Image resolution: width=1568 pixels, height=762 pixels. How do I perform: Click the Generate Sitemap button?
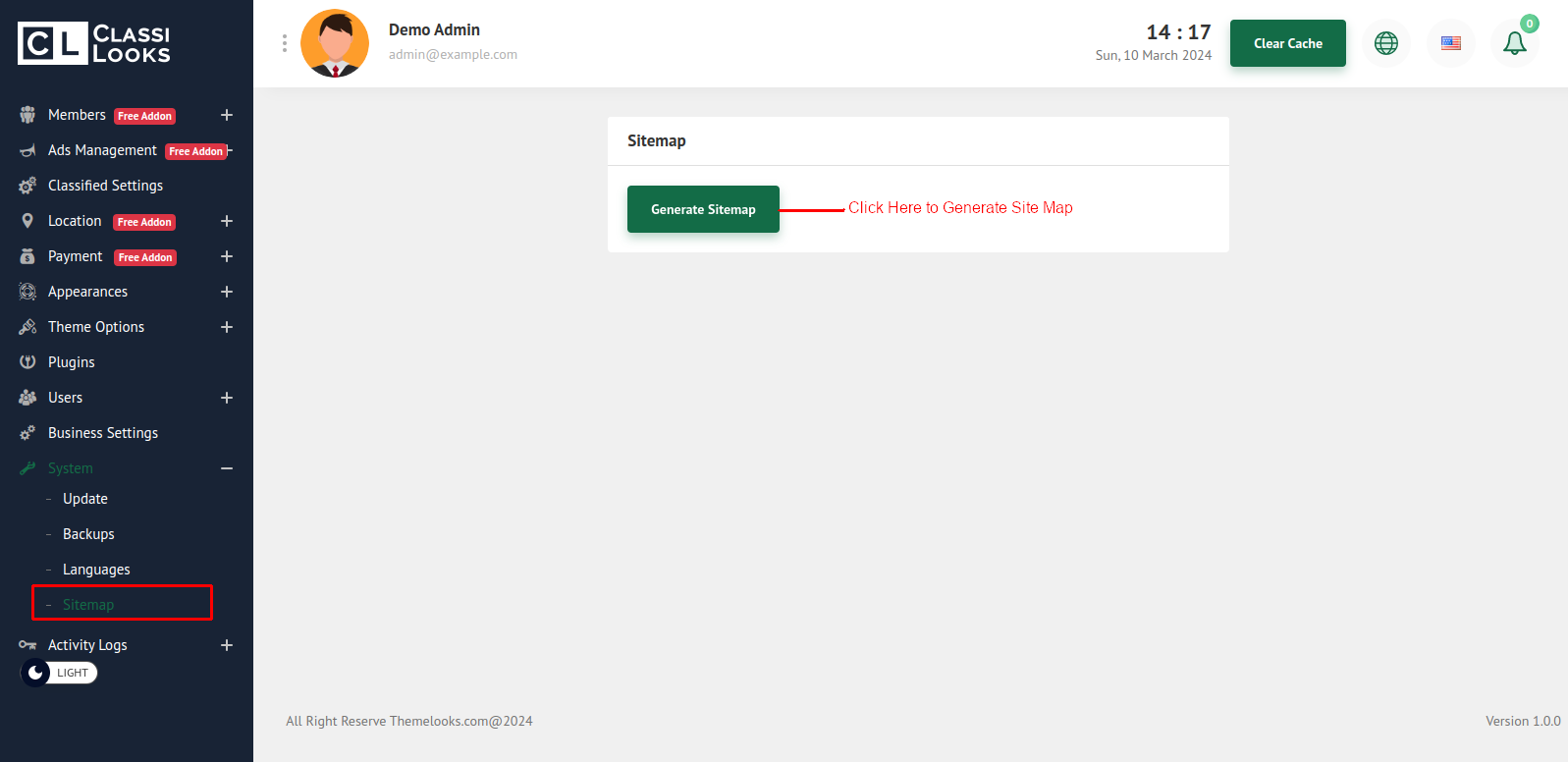703,209
